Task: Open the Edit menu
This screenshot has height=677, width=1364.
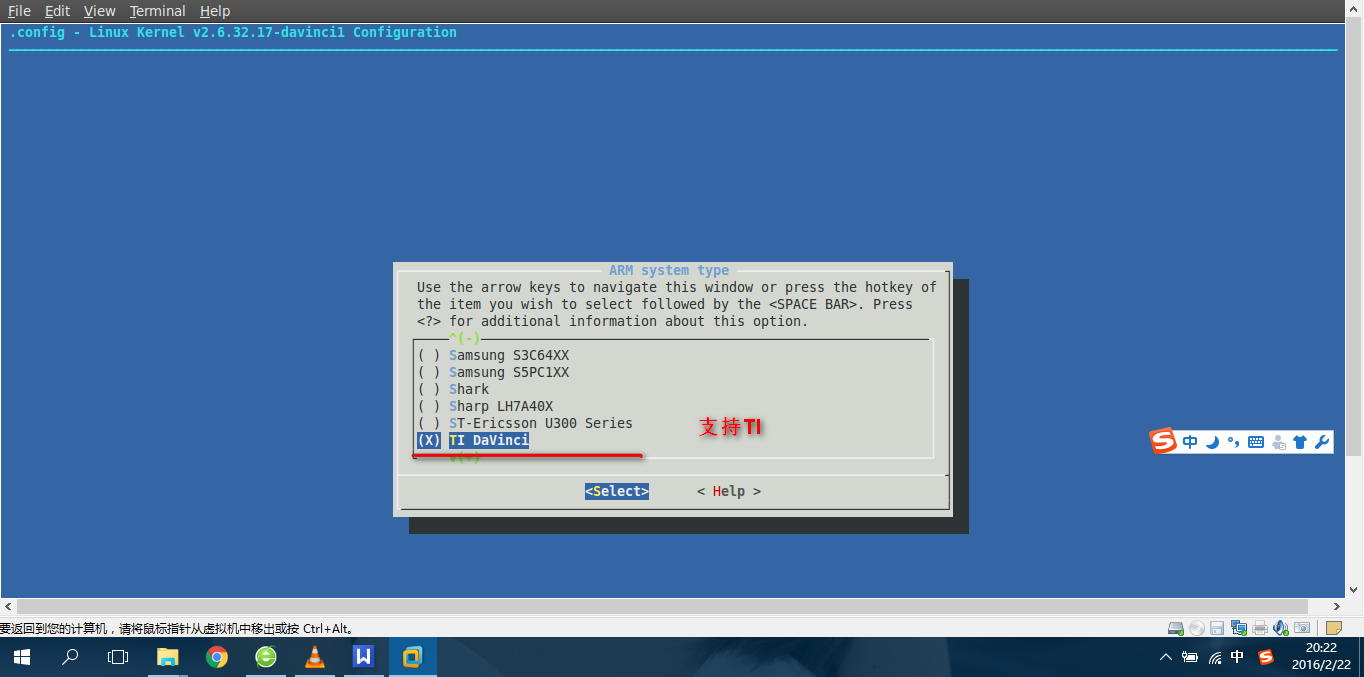Action: 57,11
